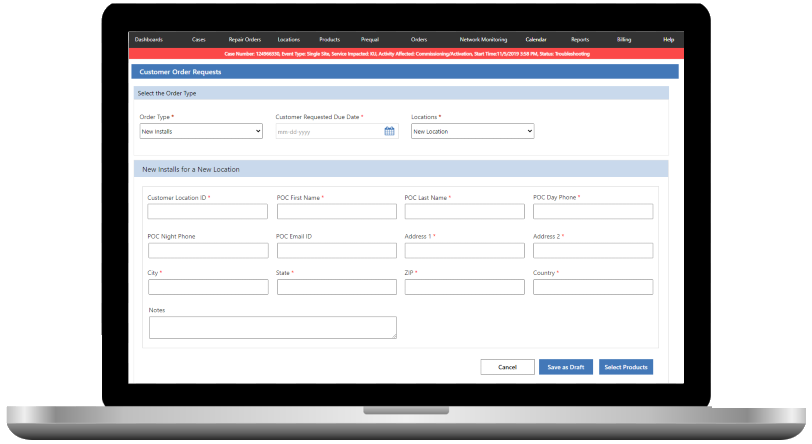
Task: Select Network Monitoring in the top menu
Action: click(483, 39)
